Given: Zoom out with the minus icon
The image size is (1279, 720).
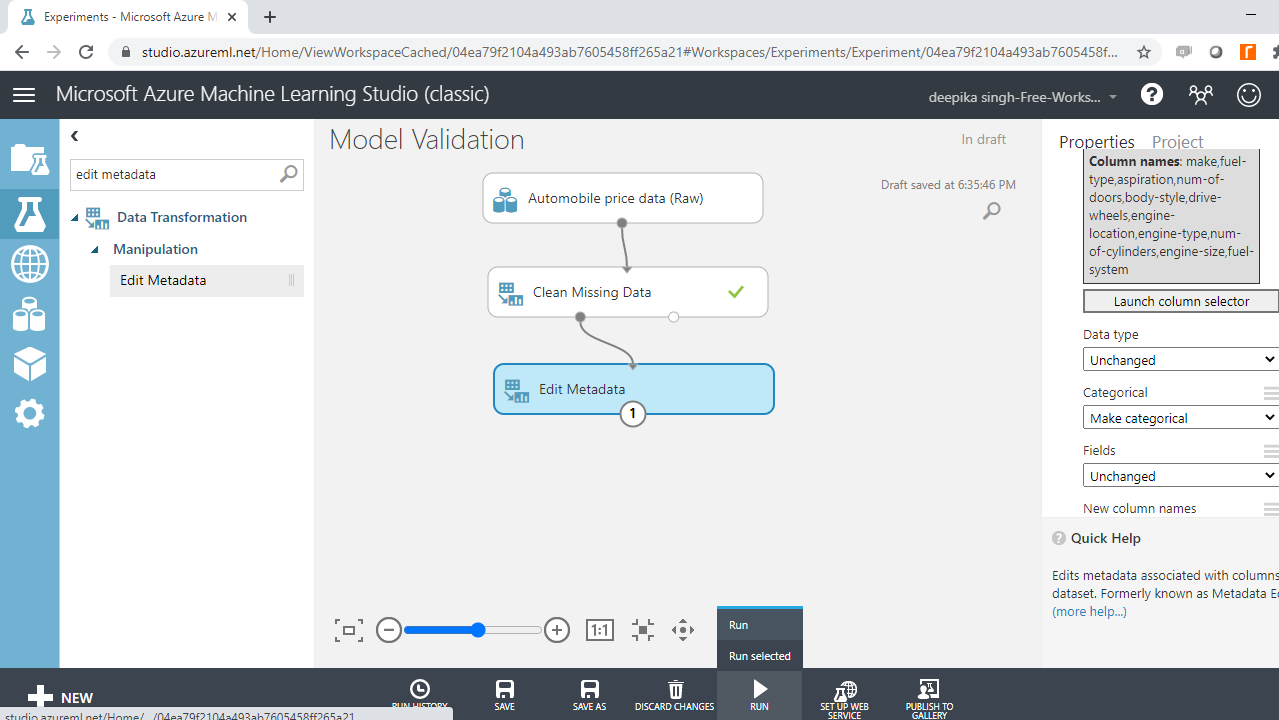Looking at the screenshot, I should pos(389,630).
